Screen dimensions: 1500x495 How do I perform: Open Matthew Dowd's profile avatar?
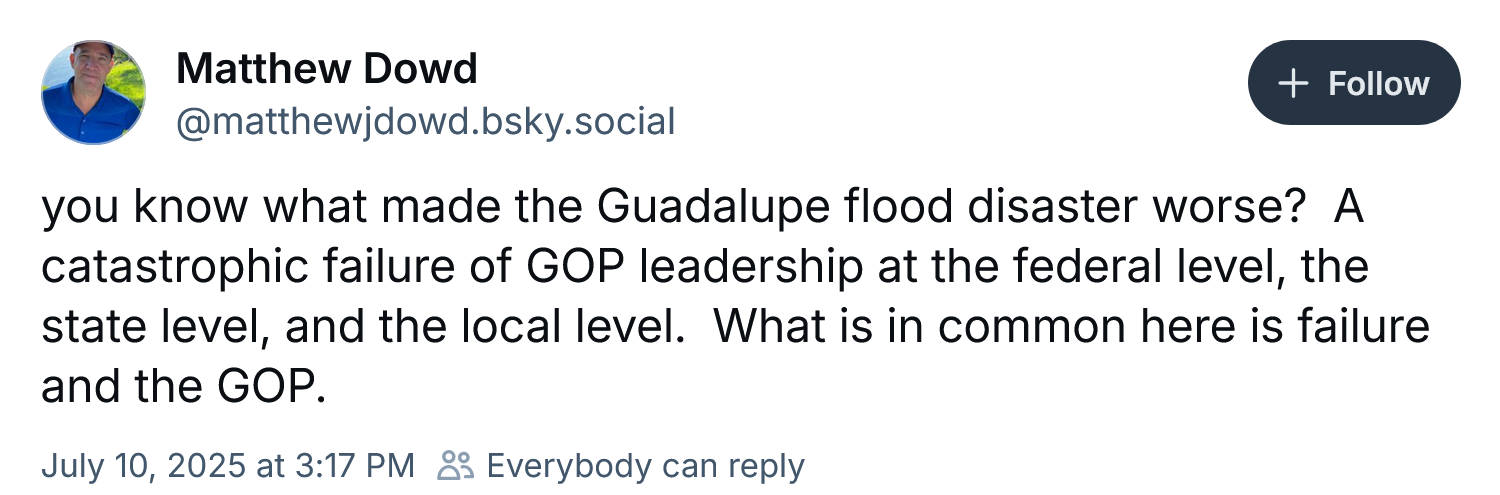pyautogui.click(x=93, y=93)
